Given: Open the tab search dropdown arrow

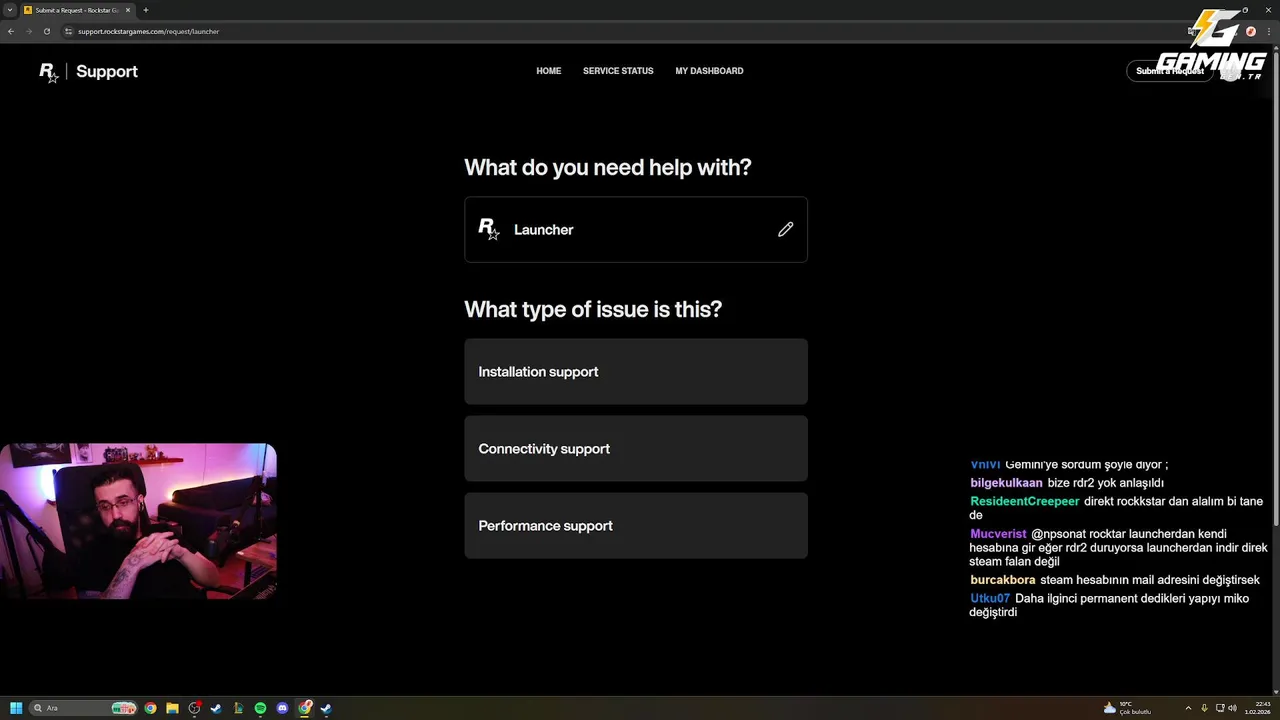Looking at the screenshot, I should 9,10.
